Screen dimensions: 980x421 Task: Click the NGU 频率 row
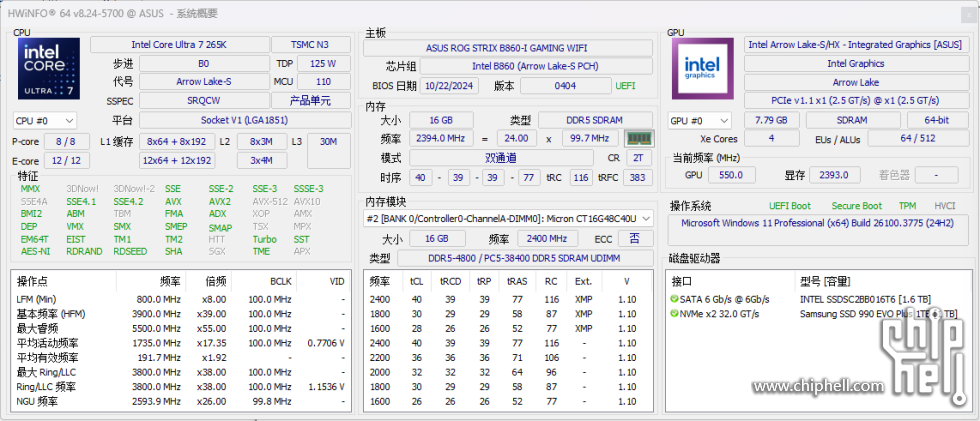(181, 402)
